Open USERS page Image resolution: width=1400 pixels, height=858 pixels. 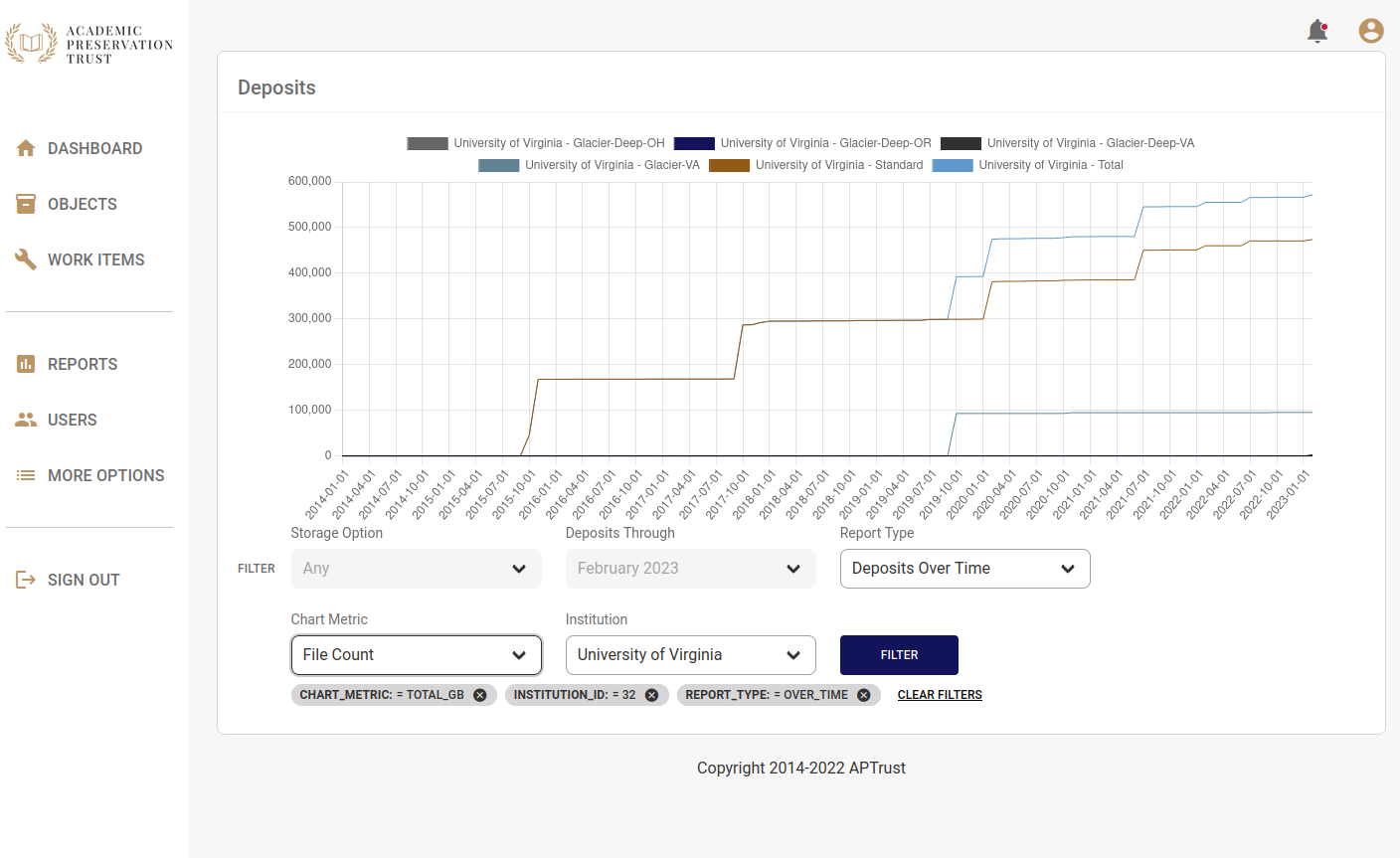(x=73, y=420)
